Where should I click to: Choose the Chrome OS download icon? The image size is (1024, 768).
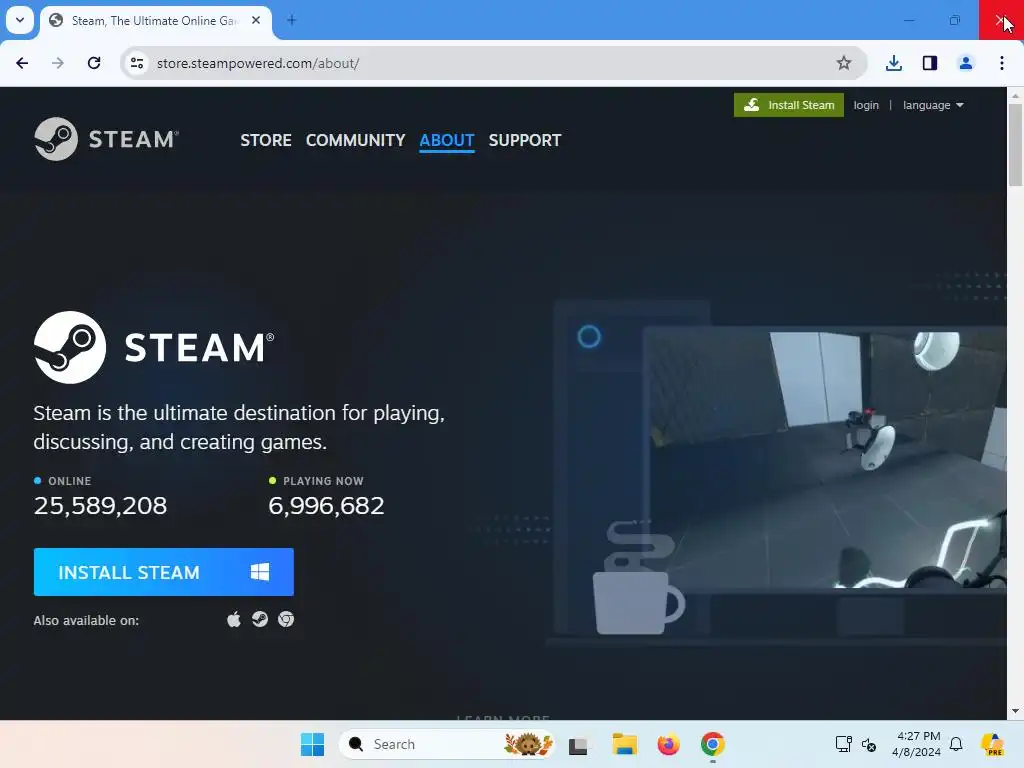pos(286,619)
